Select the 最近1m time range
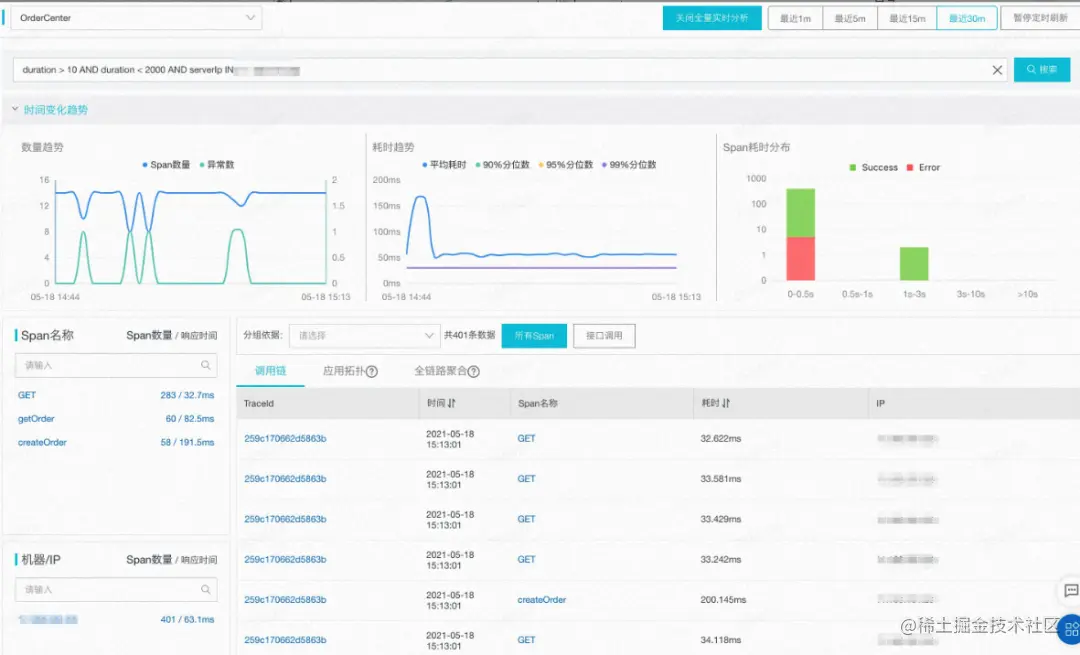This screenshot has width=1080, height=655. point(795,19)
